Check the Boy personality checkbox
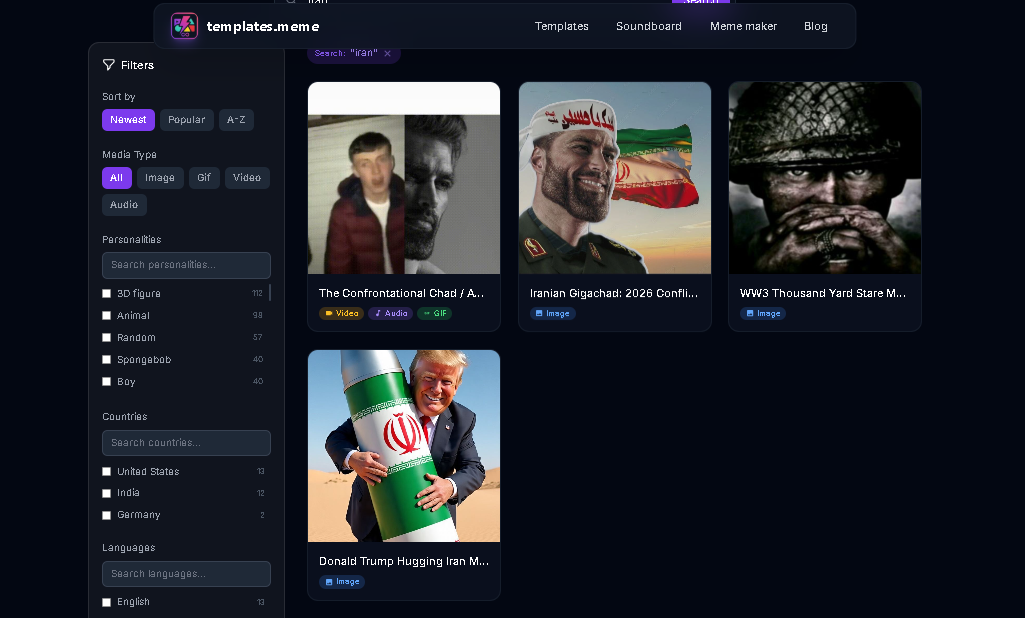The width and height of the screenshot is (1025, 618). (107, 381)
